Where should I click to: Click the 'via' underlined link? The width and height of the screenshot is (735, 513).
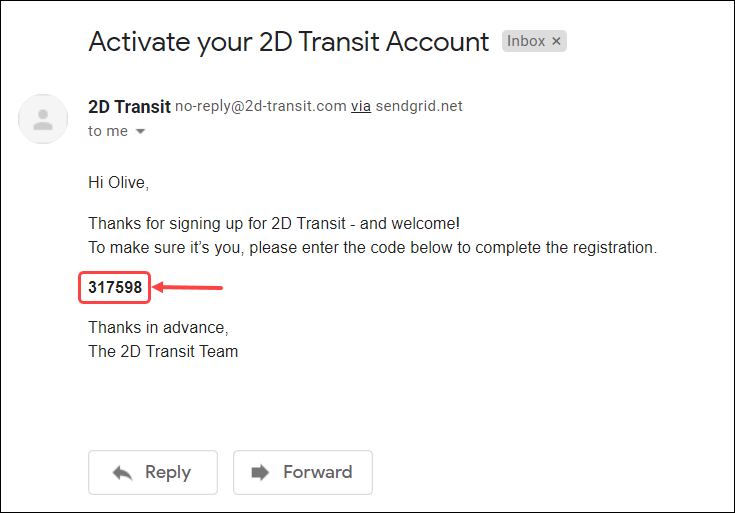[361, 106]
